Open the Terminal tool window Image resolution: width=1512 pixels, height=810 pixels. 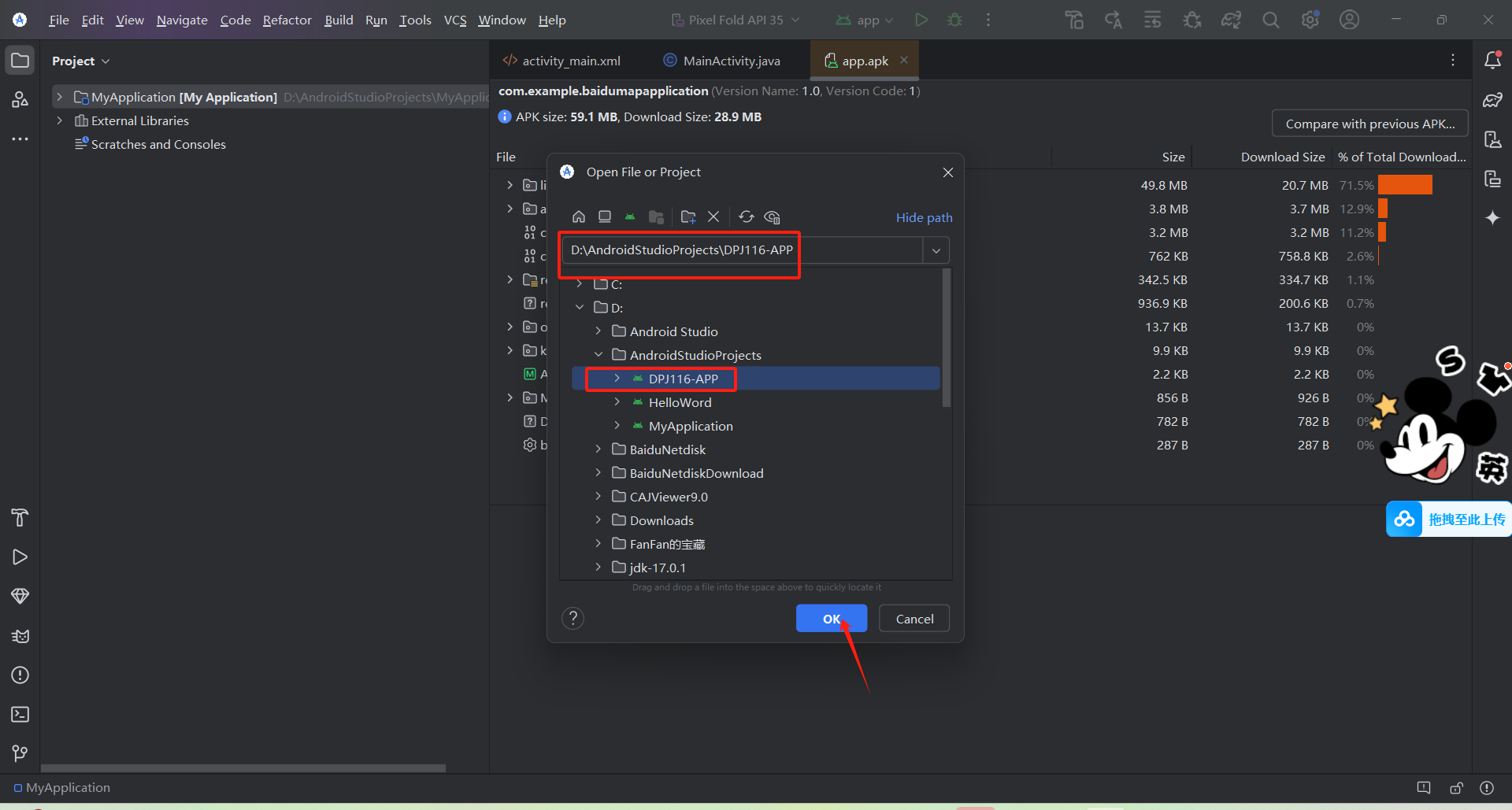pos(20,715)
